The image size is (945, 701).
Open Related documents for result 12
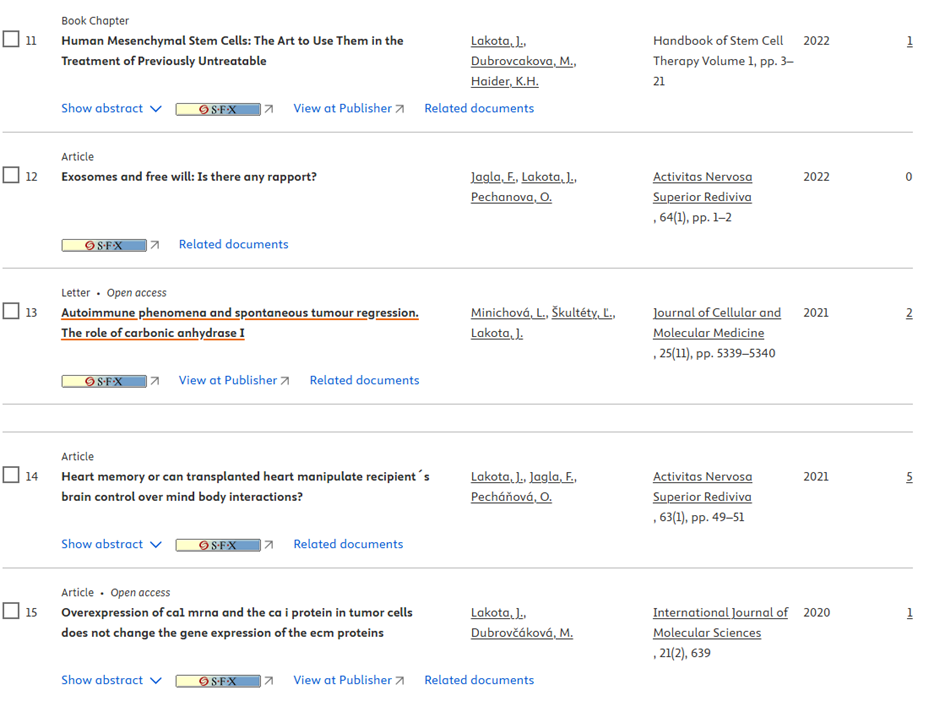(x=233, y=244)
